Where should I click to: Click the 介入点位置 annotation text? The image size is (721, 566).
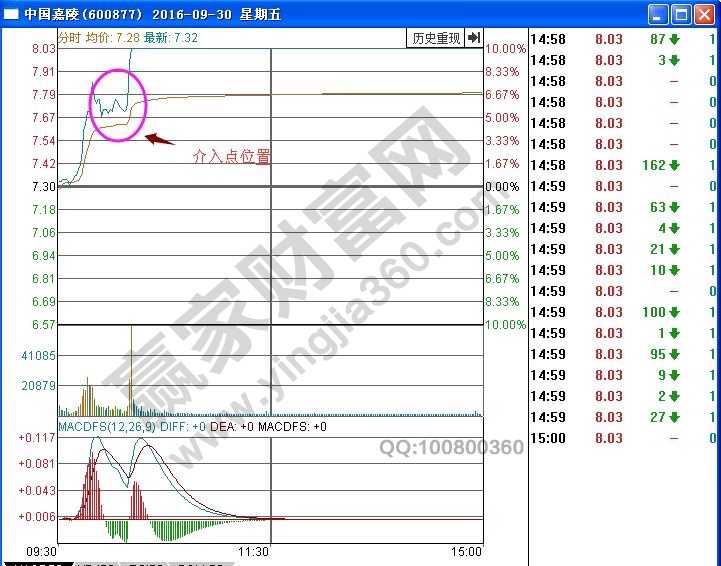231,157
